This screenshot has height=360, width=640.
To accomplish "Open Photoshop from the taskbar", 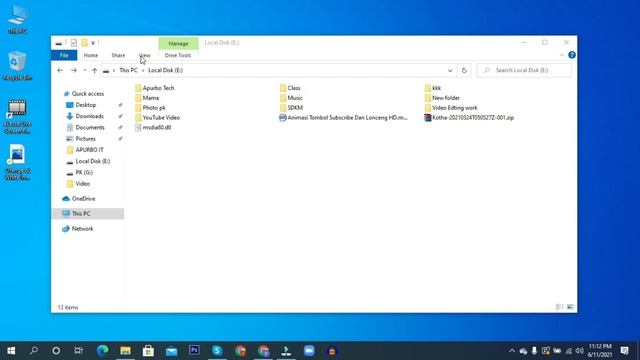I will [194, 351].
